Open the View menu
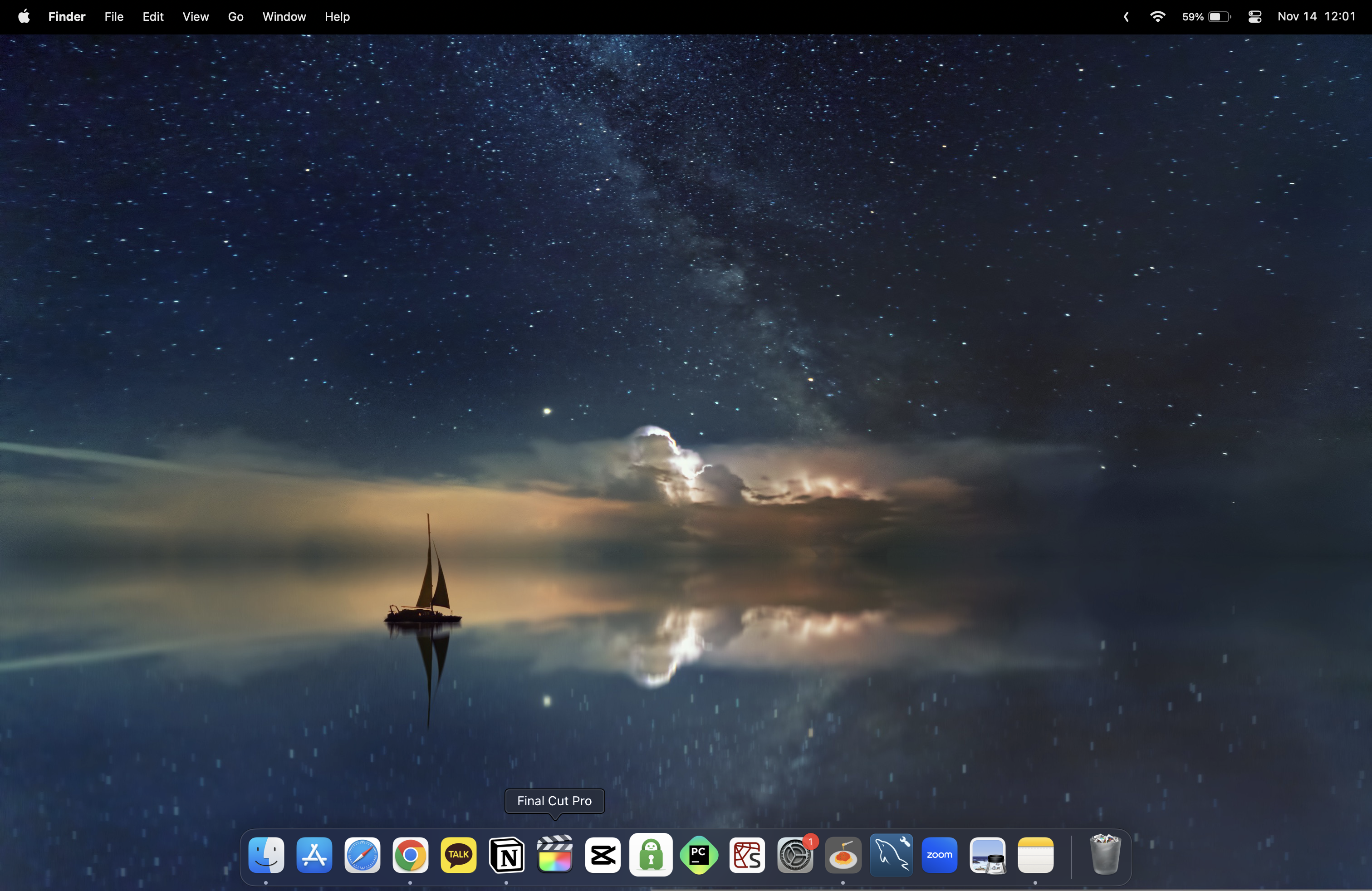 [196, 17]
